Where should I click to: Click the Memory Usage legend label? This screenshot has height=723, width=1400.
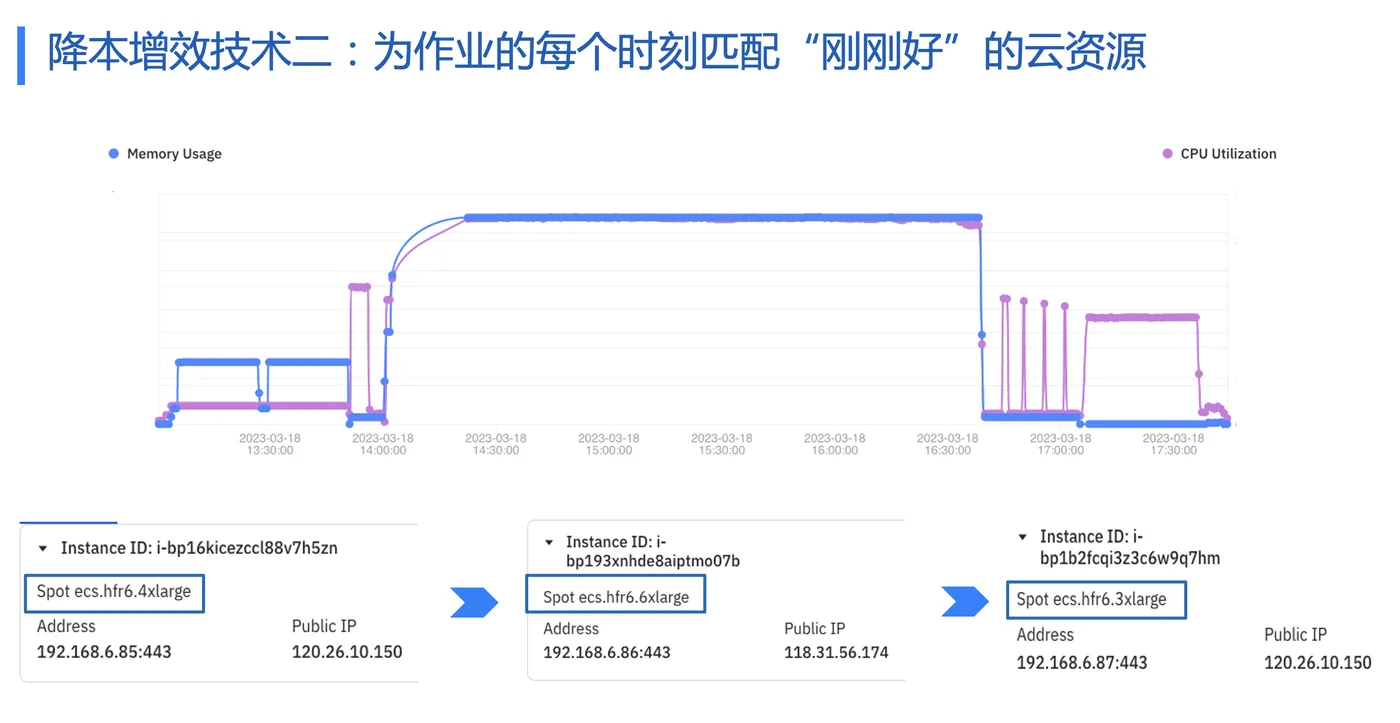coord(174,154)
